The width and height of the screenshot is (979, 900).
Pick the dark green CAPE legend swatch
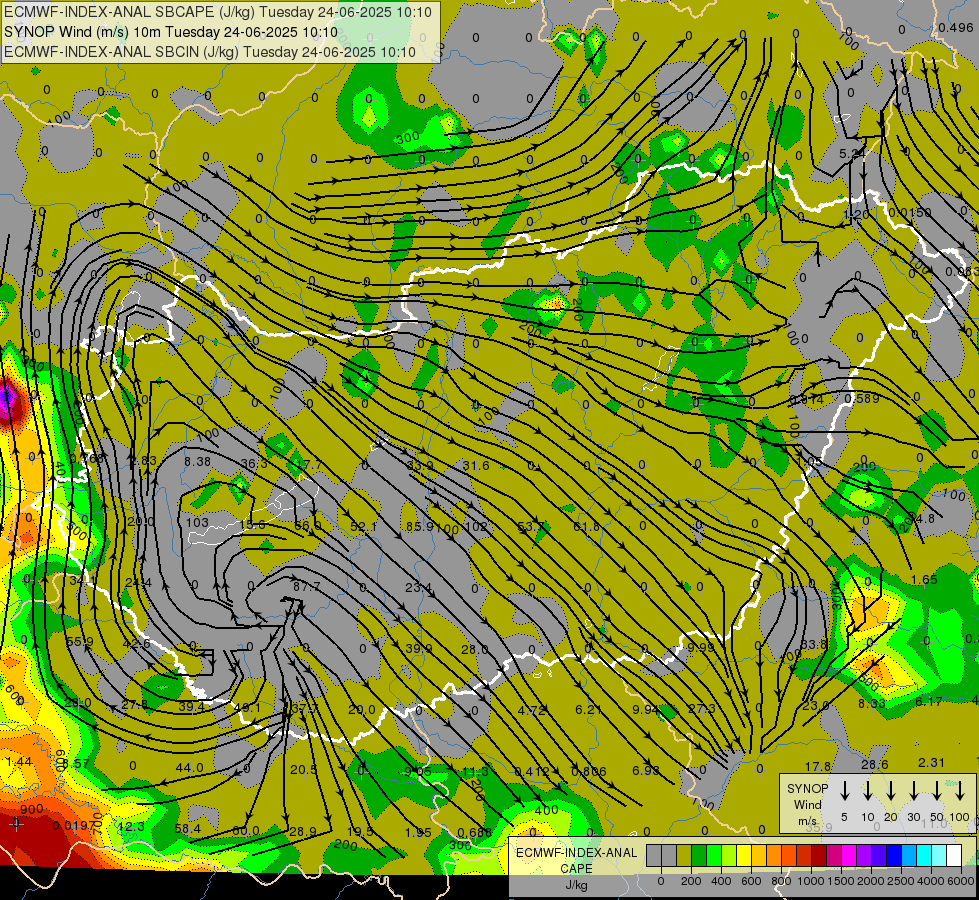699,855
